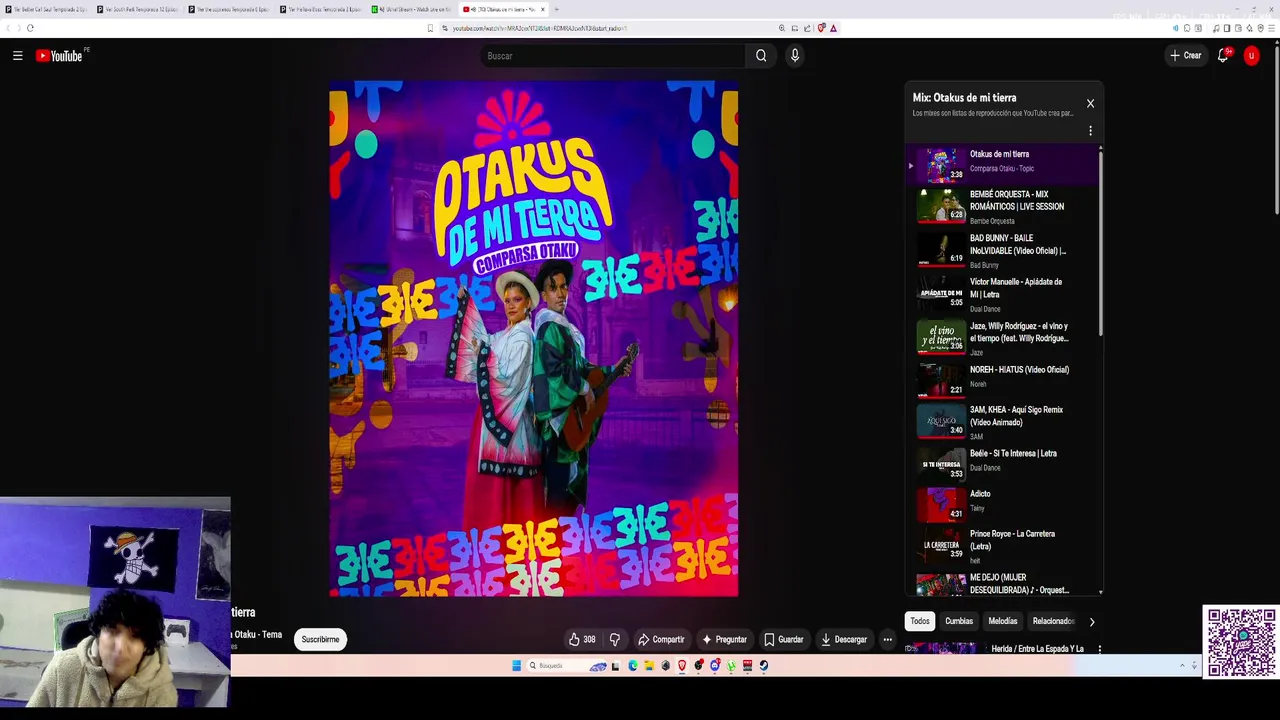Click the Buscar search field
Screen dimensions: 1280x720
pyautogui.click(x=612, y=56)
